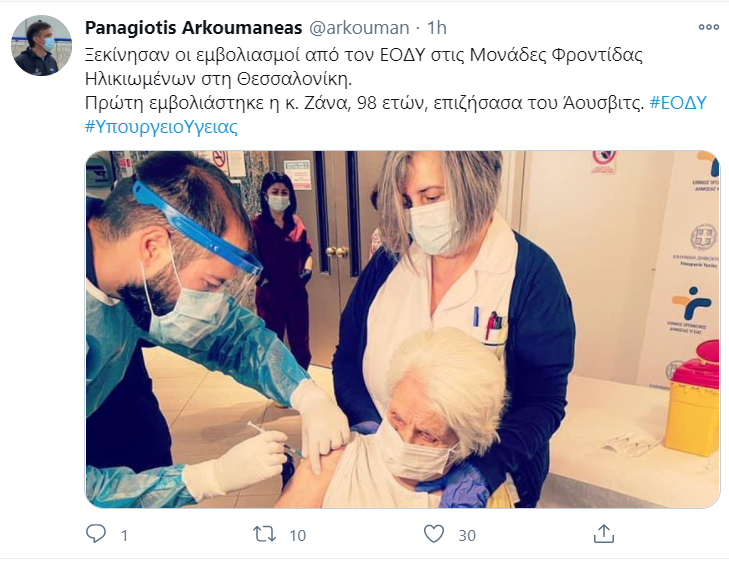Image resolution: width=729 pixels, height=561 pixels.
Task: Enlarge the vaccination photo in the tweet
Action: (x=403, y=329)
